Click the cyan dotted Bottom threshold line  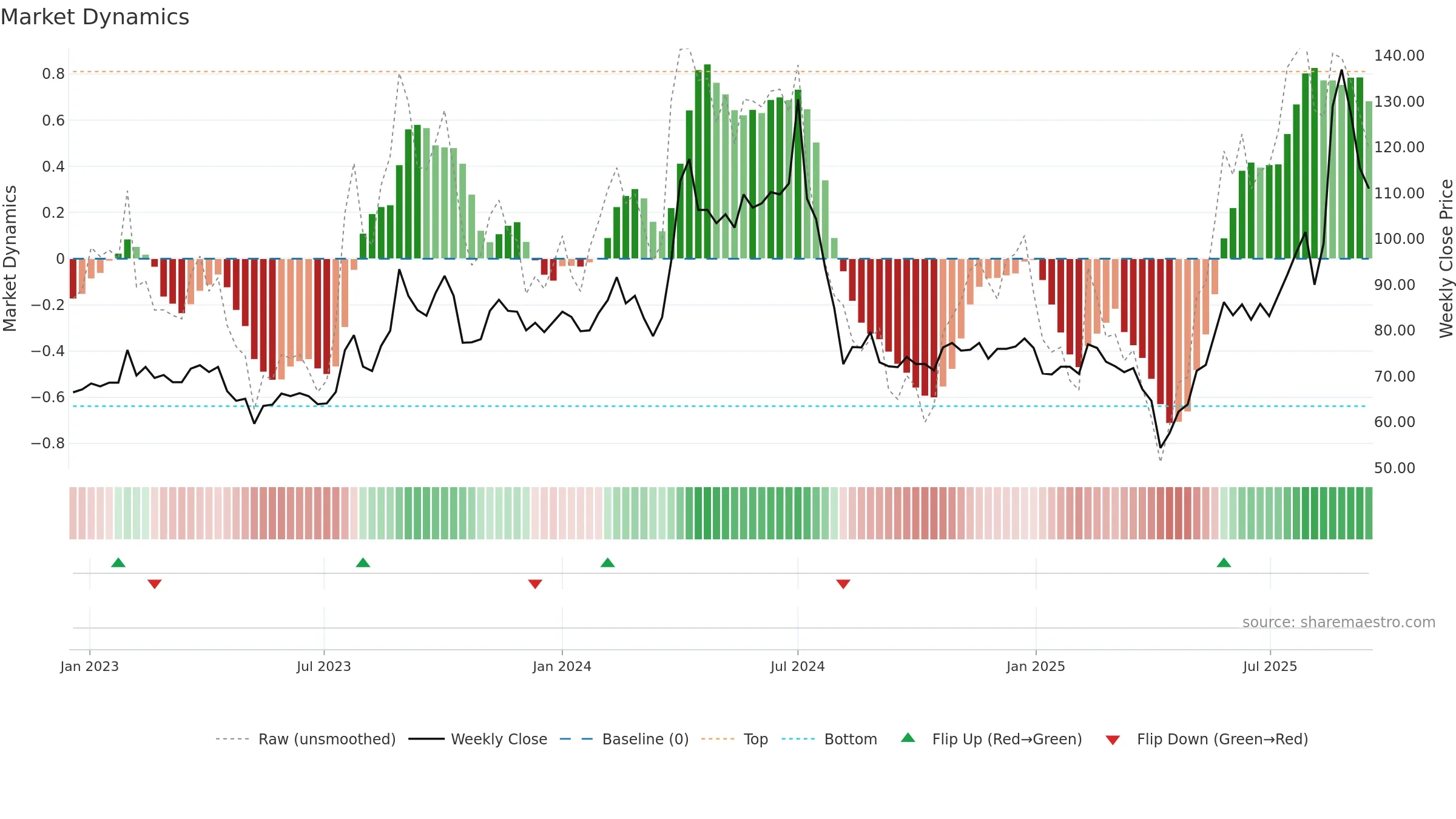point(720,406)
